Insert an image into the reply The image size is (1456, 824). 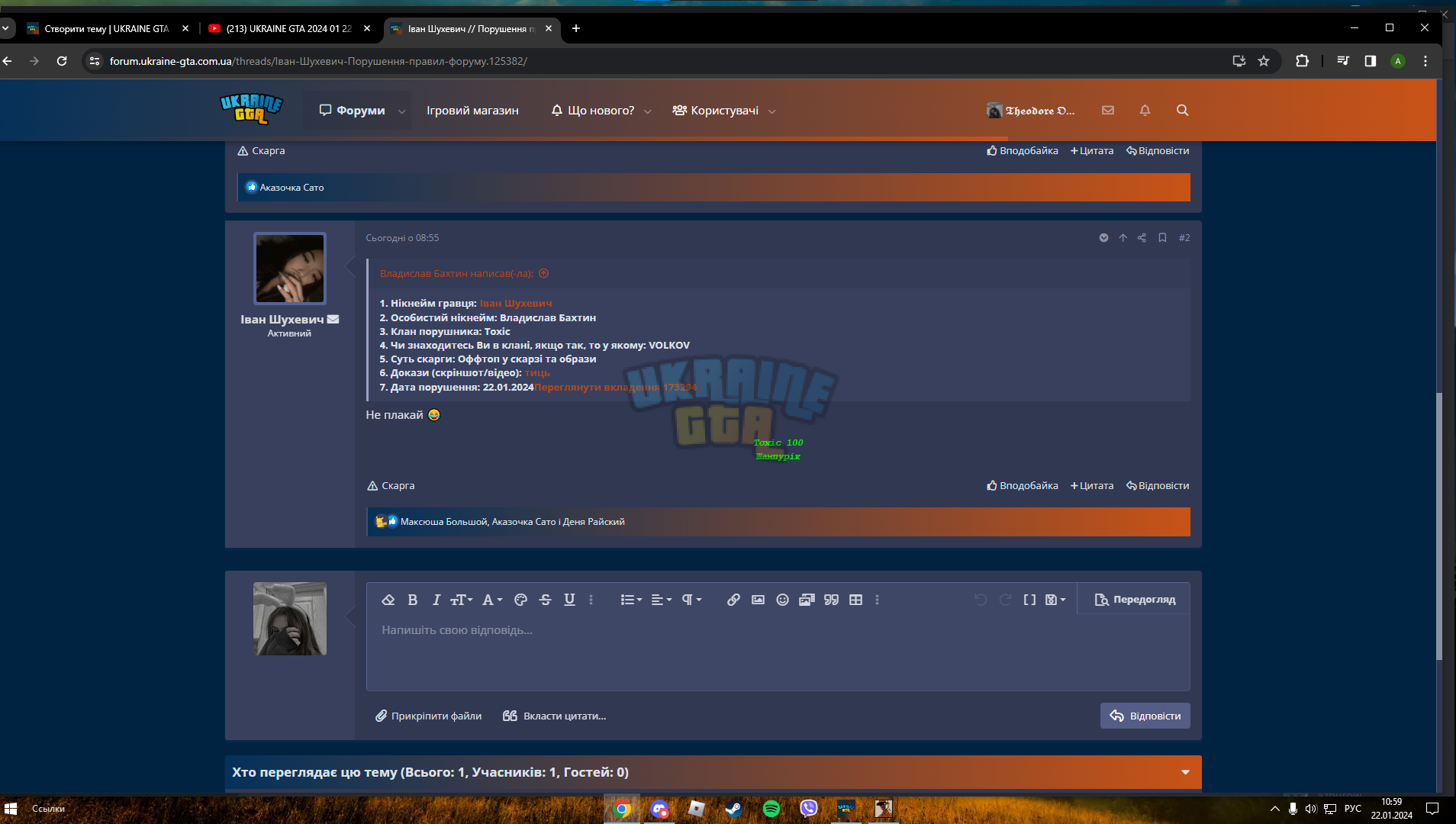[758, 600]
